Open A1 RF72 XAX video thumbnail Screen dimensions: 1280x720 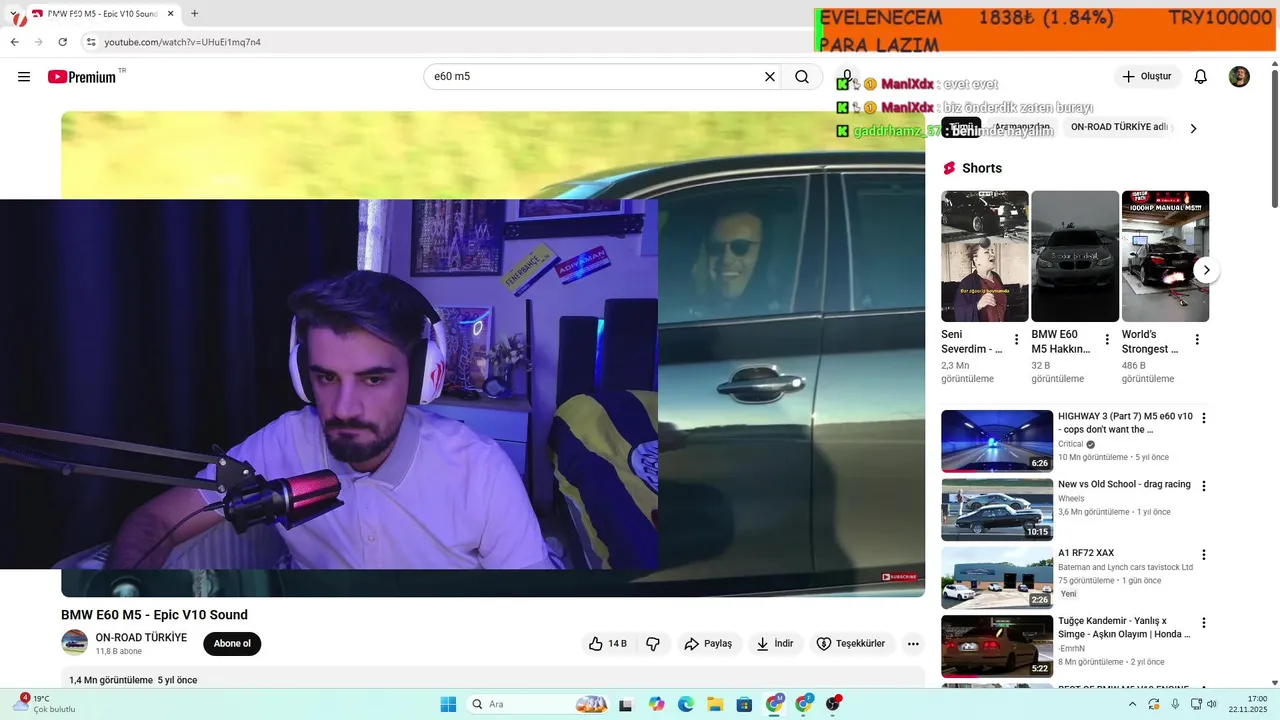tap(997, 578)
